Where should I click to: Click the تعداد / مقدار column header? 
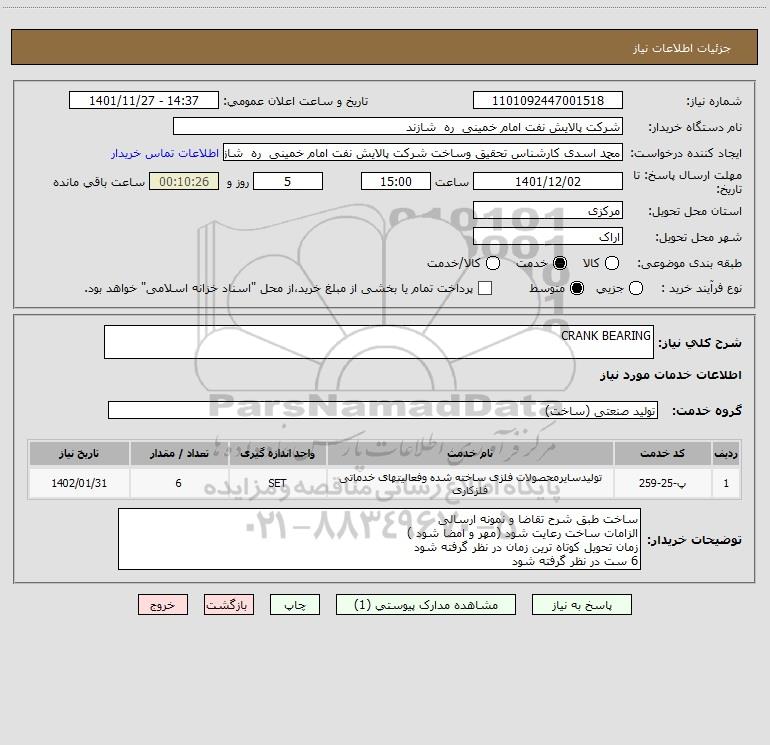pyautogui.click(x=179, y=453)
